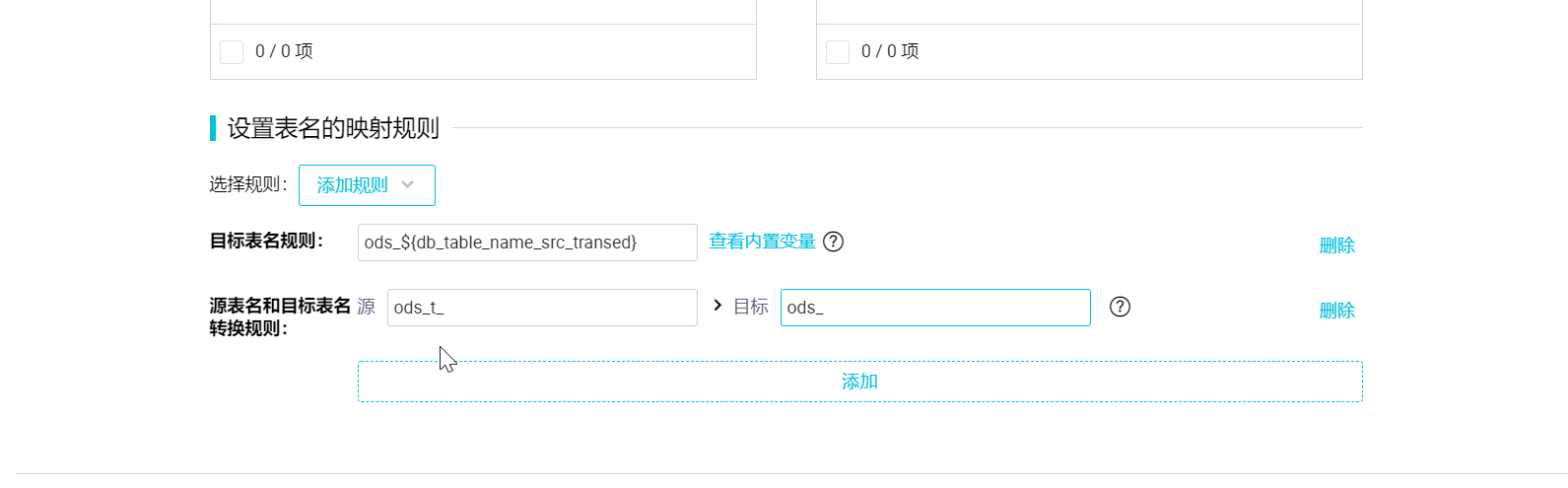1568x488 pixels.
Task: Click the left list's 0 / 0 项 counter
Action: click(x=284, y=51)
